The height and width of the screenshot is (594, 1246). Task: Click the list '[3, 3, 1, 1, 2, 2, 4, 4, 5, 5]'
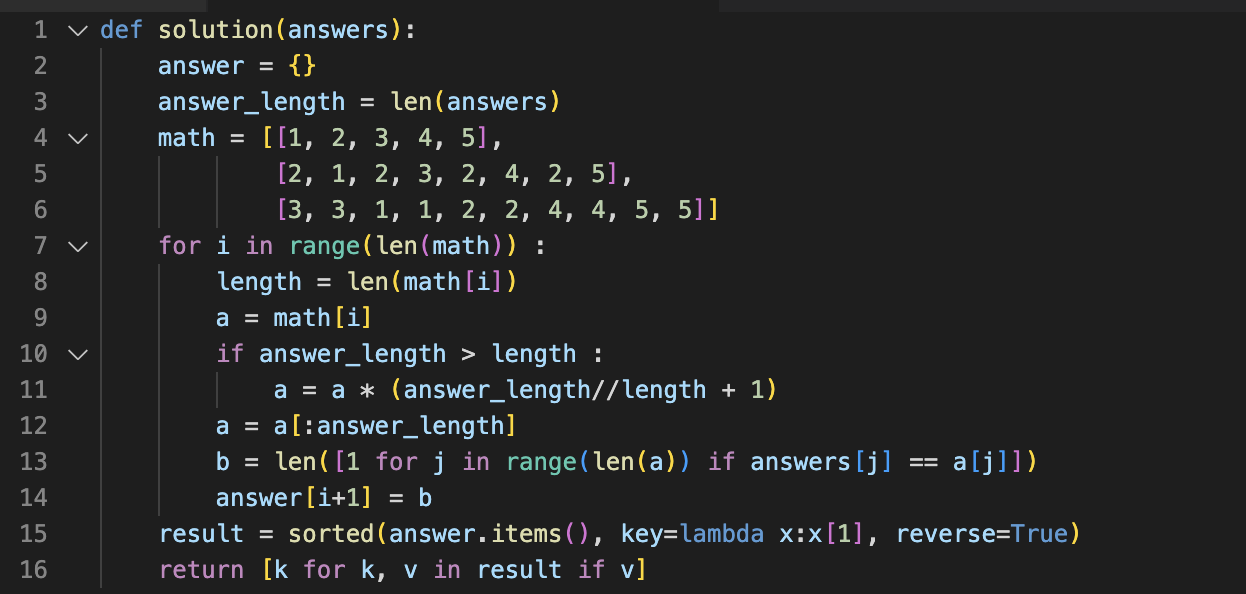point(490,210)
